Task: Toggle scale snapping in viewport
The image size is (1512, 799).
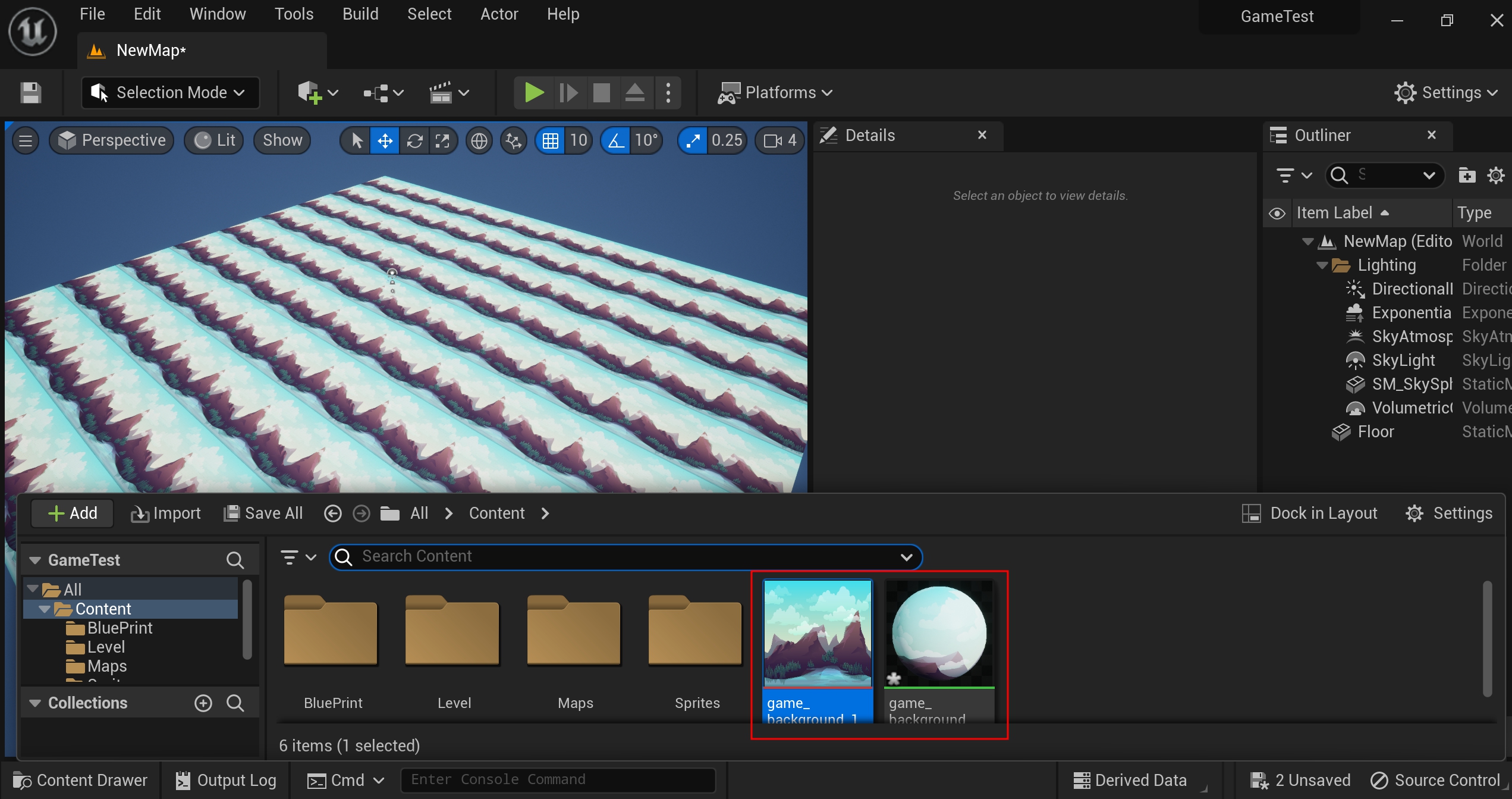Action: click(693, 141)
